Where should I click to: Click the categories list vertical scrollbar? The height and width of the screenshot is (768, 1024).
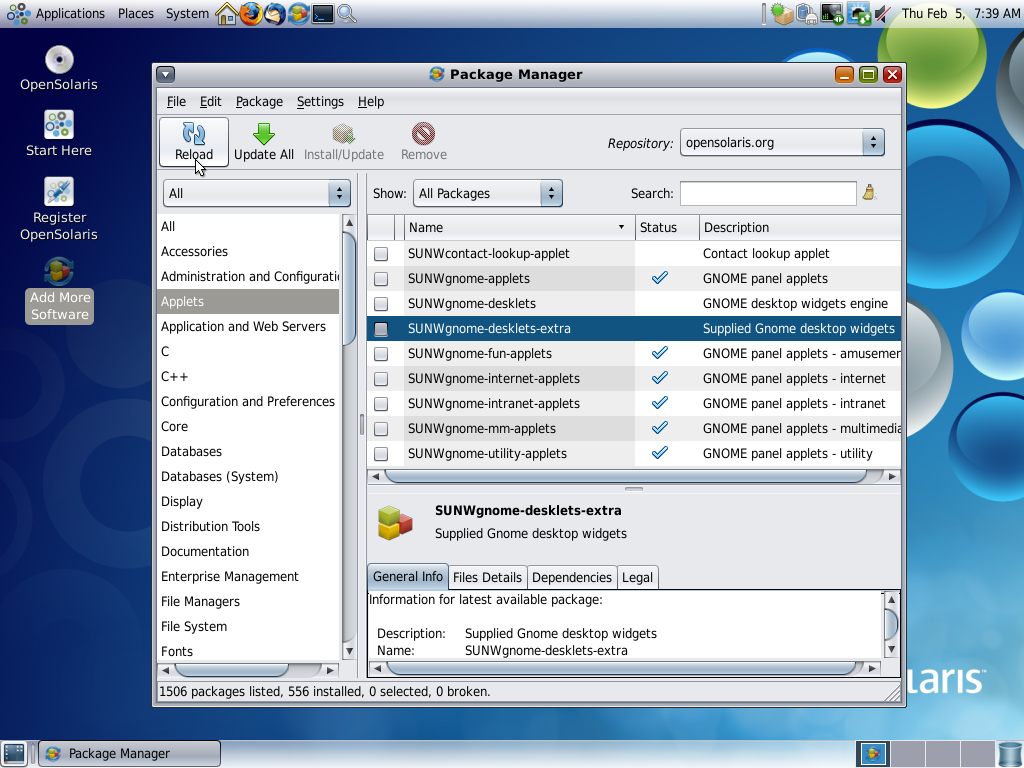(x=349, y=436)
